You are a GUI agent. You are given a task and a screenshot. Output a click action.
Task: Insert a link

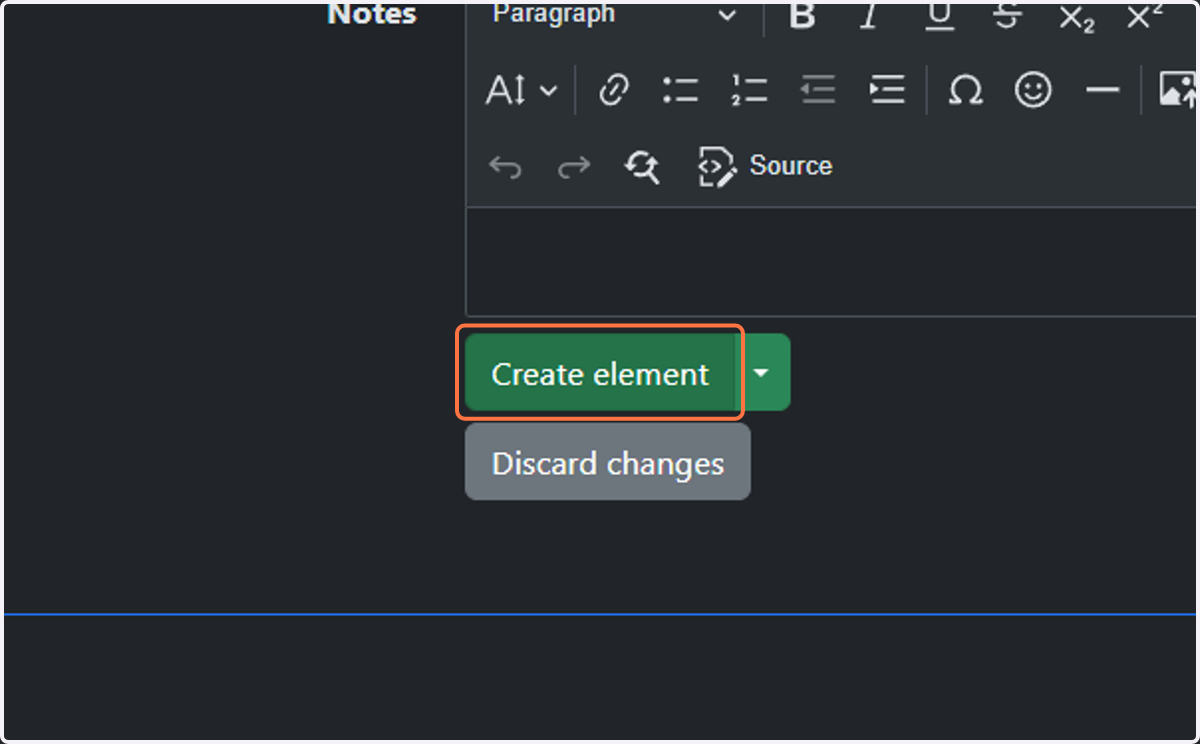click(x=613, y=91)
